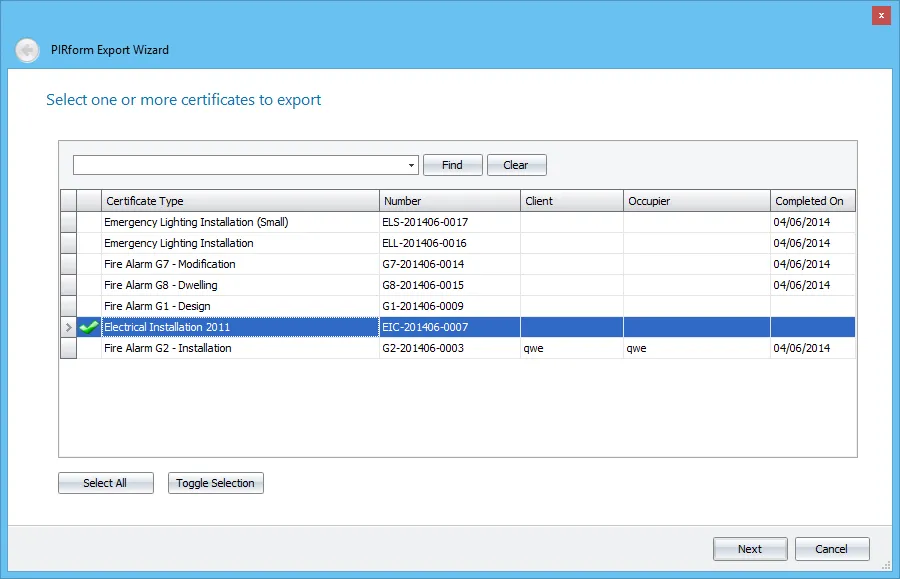Click the back arrow in the wizard header
Screen dimensions: 900x579
[27, 49]
